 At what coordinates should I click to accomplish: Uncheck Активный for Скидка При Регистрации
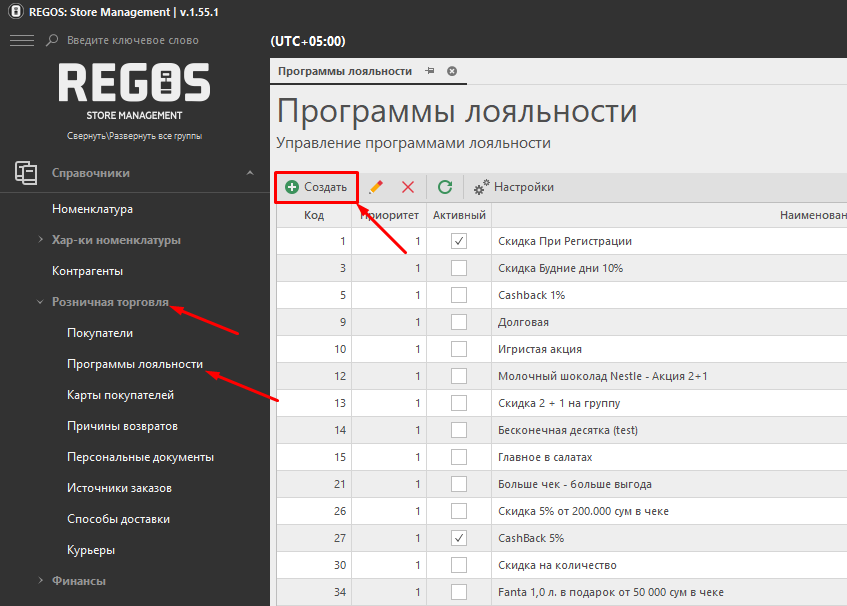click(x=459, y=241)
